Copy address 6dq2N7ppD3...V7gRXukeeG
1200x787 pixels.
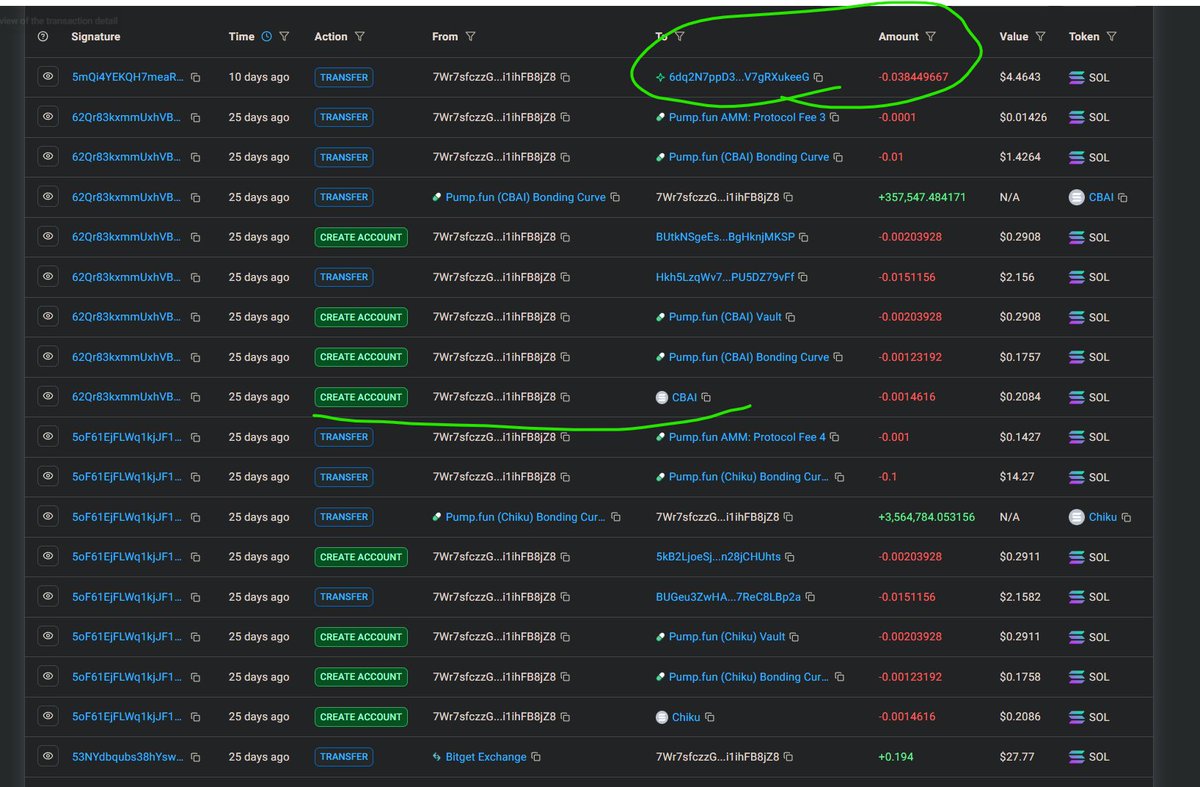coord(819,77)
